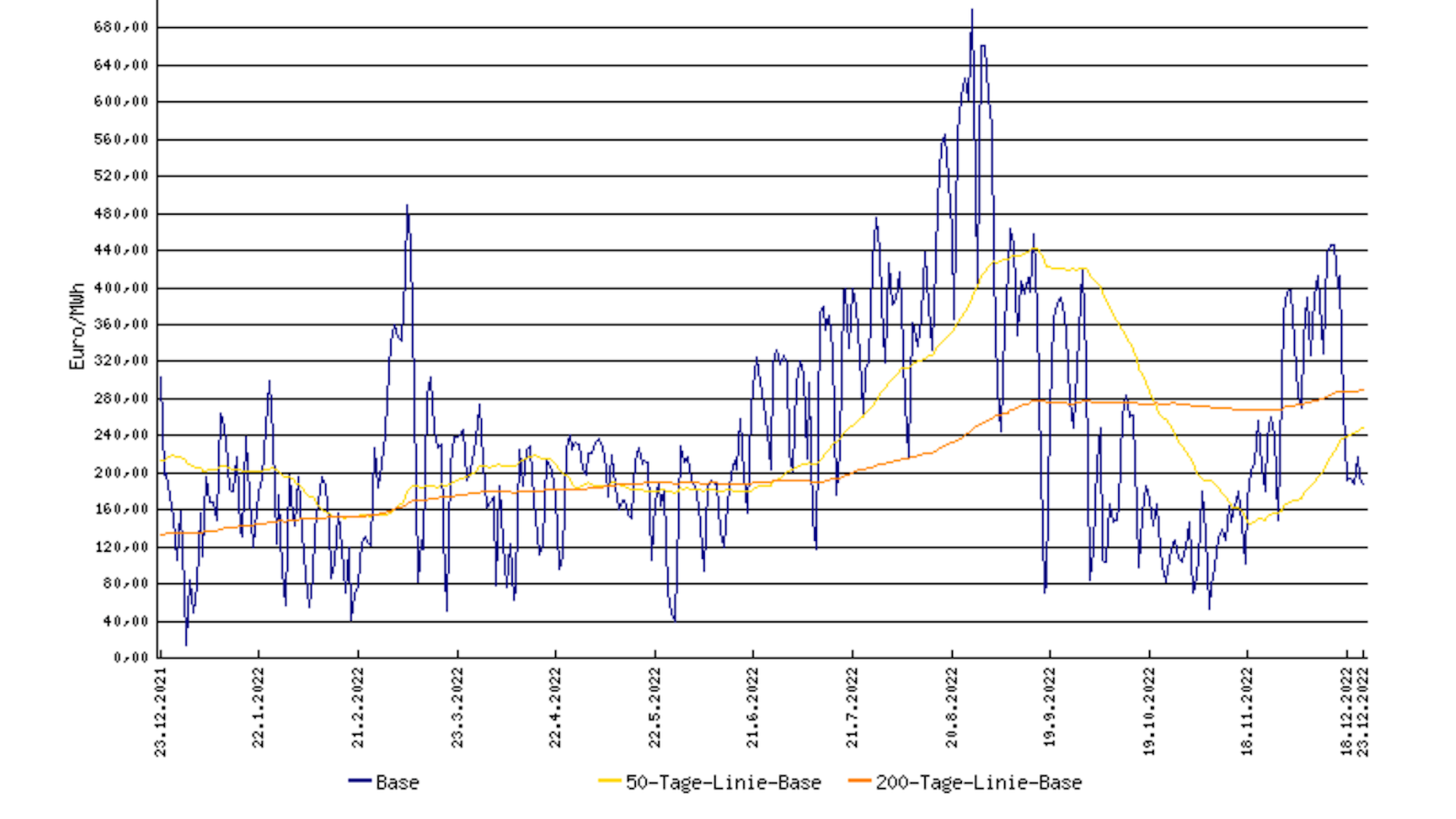1456x819 pixels.
Task: Select the '50-Tage-Linie-Base' legend label
Action: 723,783
